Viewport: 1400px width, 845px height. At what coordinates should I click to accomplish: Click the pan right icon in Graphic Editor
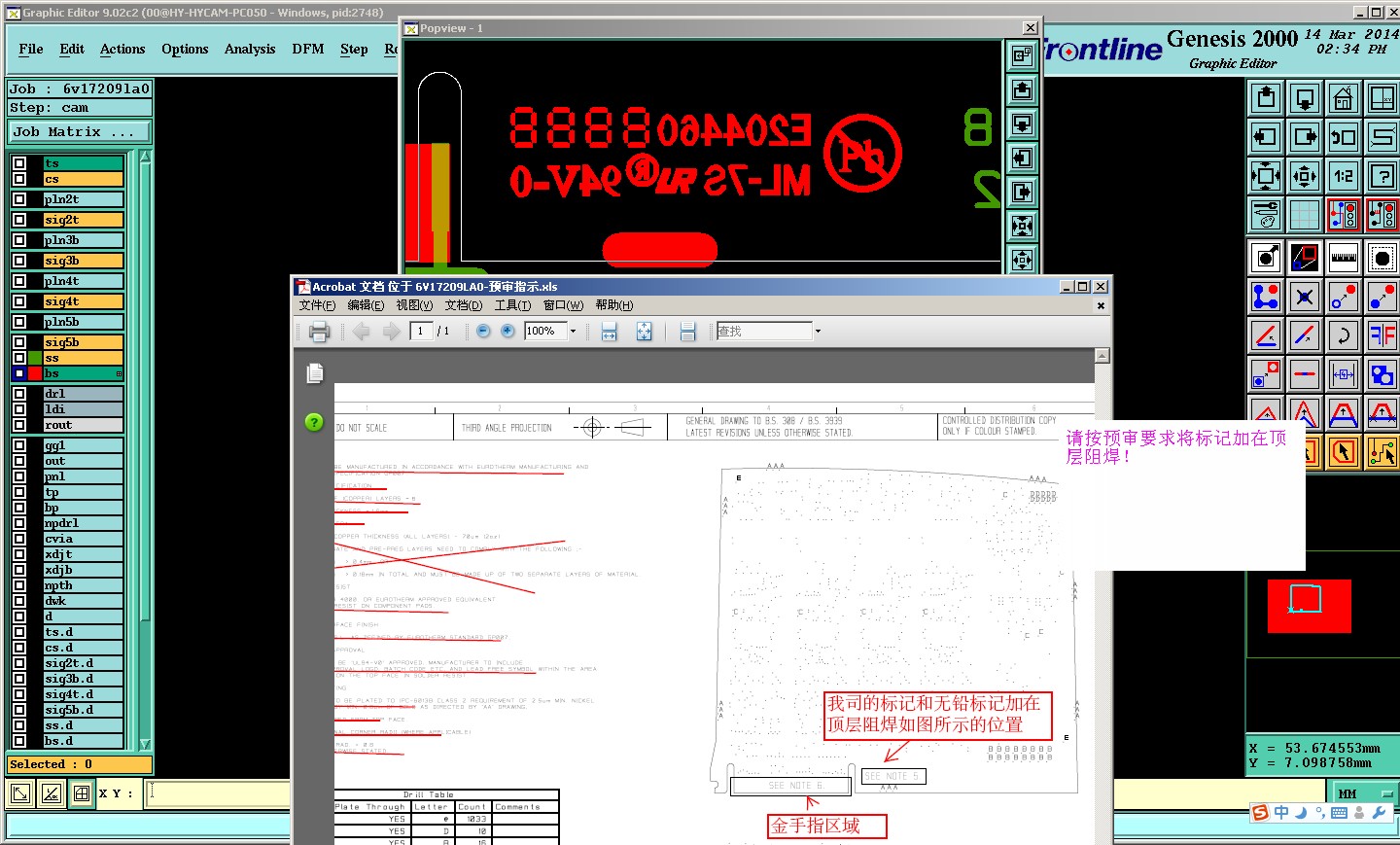coord(1305,137)
